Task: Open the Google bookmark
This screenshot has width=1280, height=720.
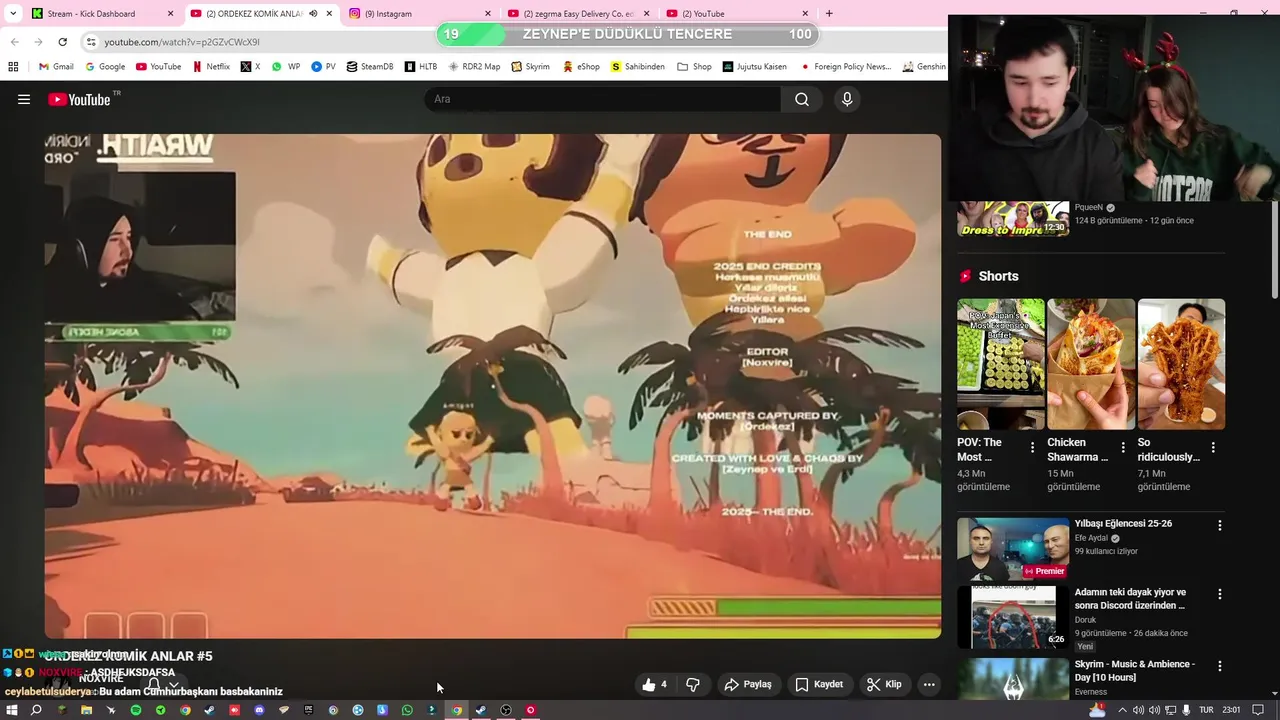Action: (x=105, y=66)
